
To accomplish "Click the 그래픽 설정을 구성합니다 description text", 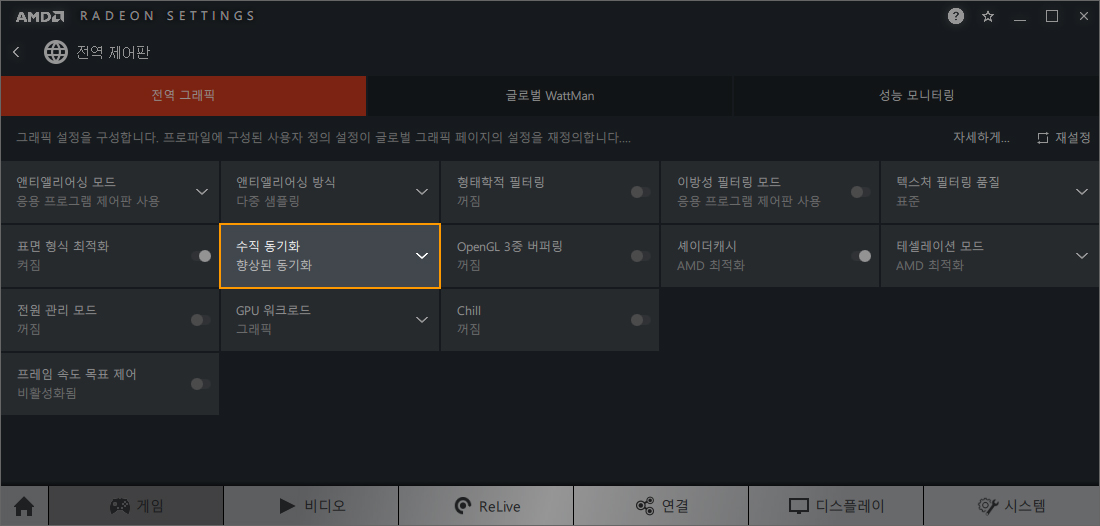I will point(323,138).
